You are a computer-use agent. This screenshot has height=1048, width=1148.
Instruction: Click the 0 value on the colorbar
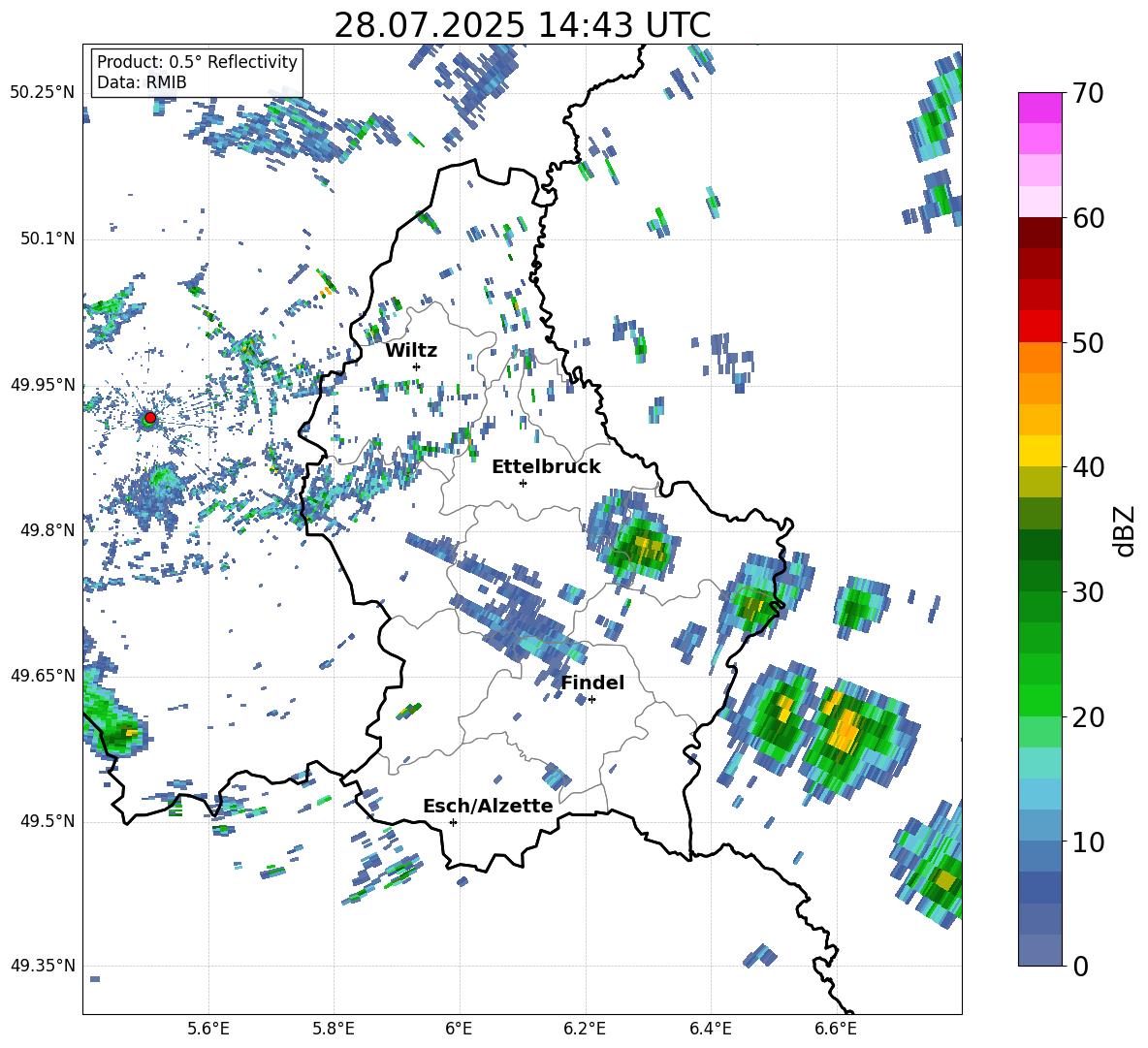coord(1080,966)
